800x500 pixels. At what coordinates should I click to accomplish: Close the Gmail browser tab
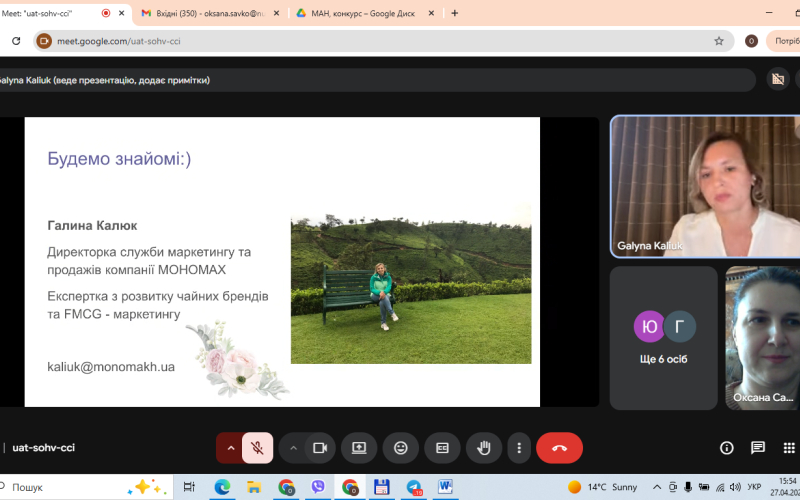point(277,13)
